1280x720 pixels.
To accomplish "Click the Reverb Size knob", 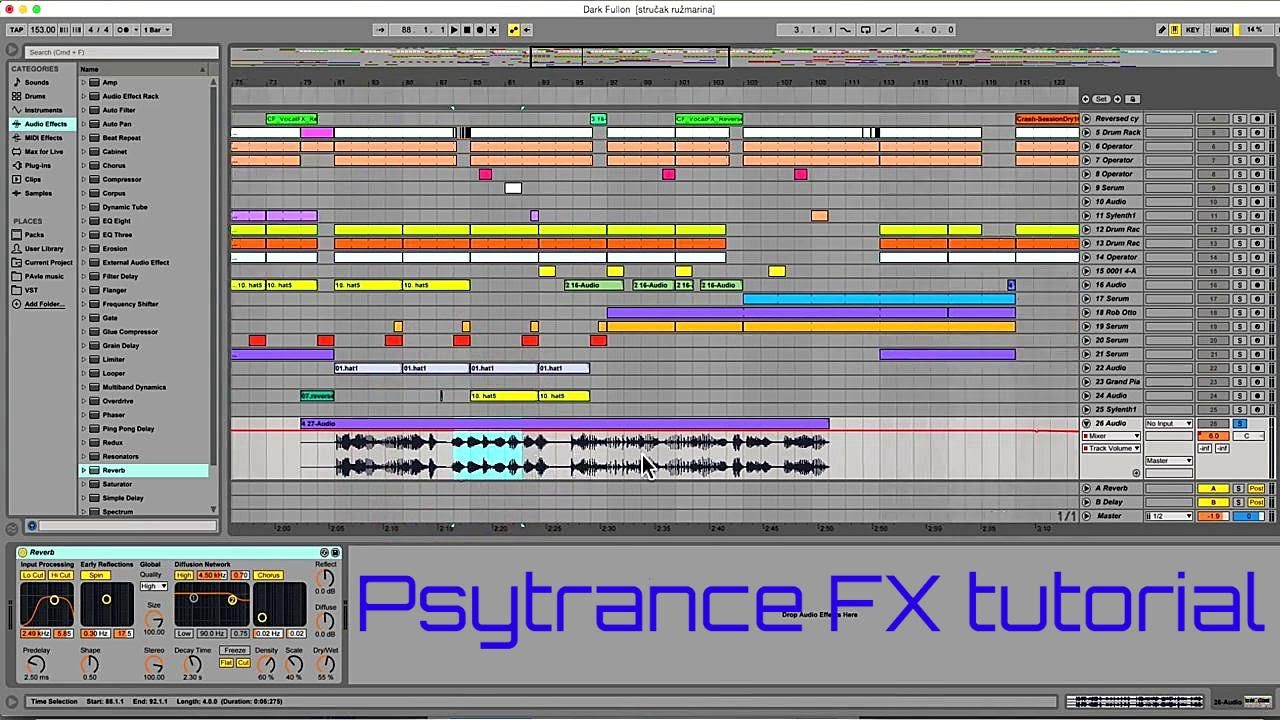I will point(154,620).
